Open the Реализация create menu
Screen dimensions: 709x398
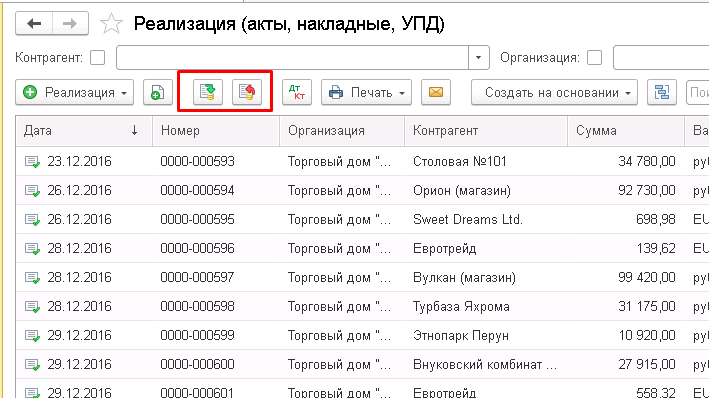coord(75,92)
